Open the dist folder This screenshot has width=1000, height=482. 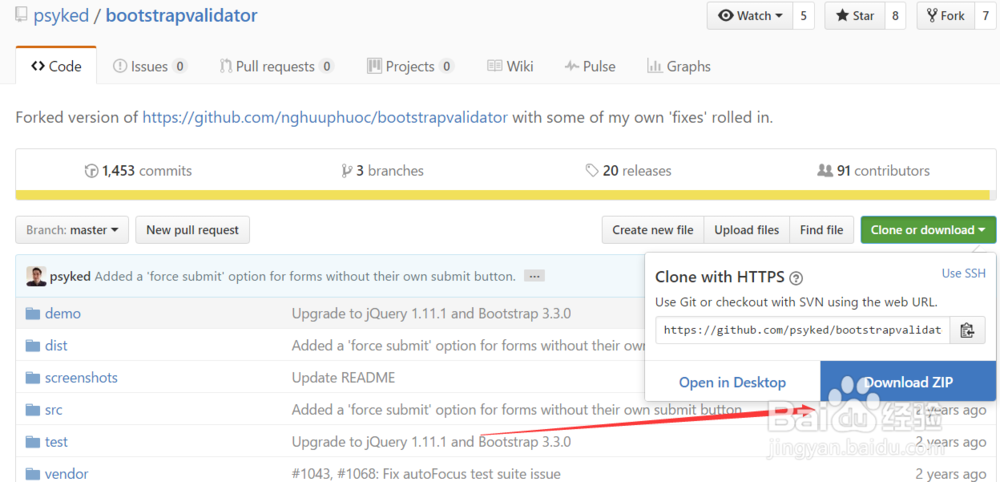(56, 346)
